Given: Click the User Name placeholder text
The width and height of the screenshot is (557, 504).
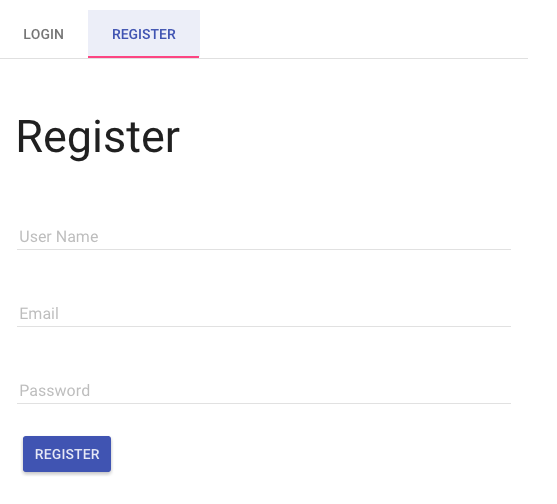Looking at the screenshot, I should [59, 237].
